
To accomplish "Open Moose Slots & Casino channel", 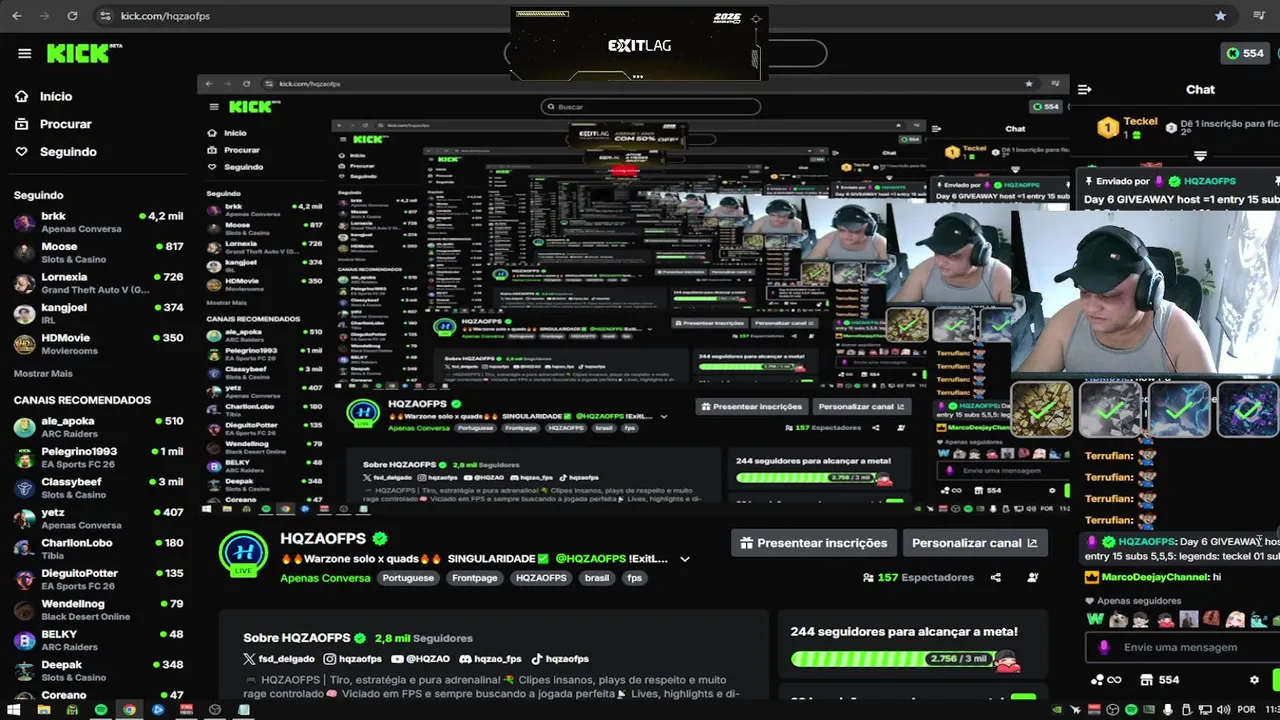I will coord(98,252).
